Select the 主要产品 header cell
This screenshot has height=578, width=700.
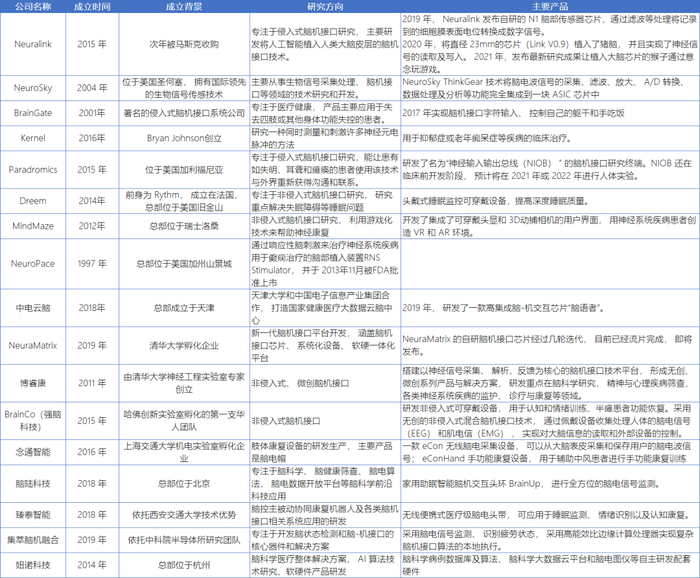click(x=550, y=6)
